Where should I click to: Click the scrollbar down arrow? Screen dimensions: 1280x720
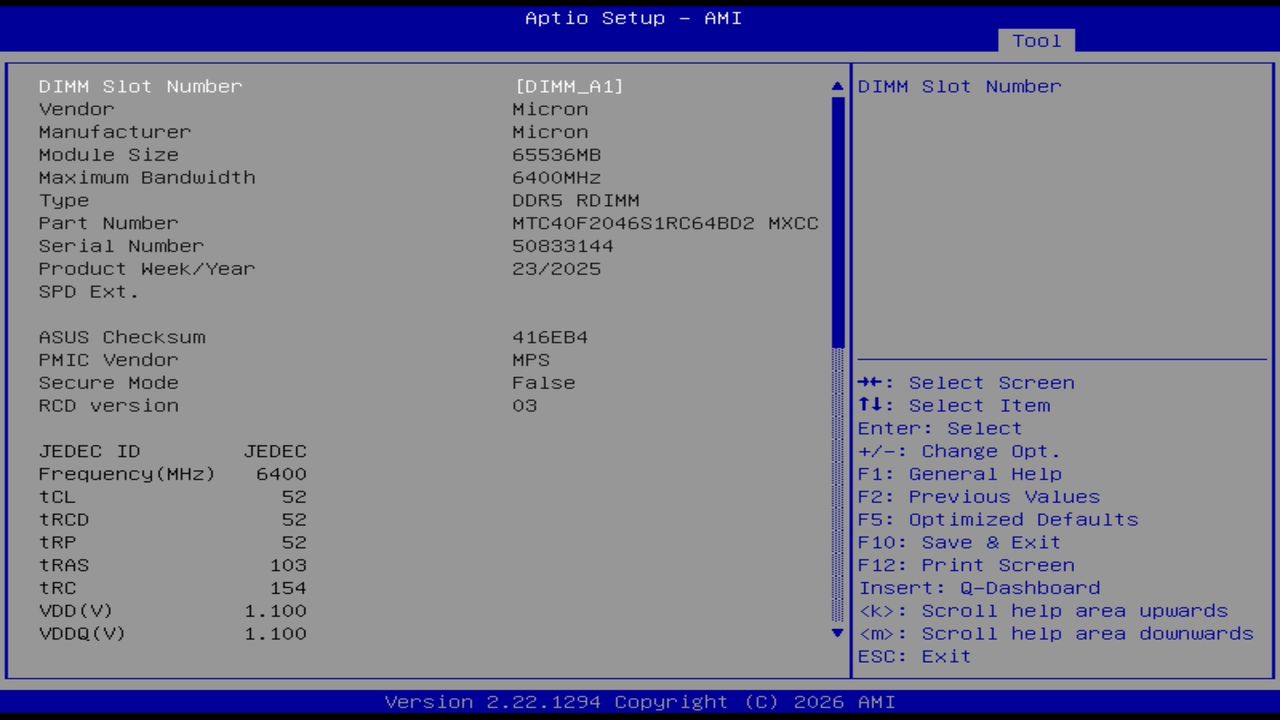click(x=836, y=633)
